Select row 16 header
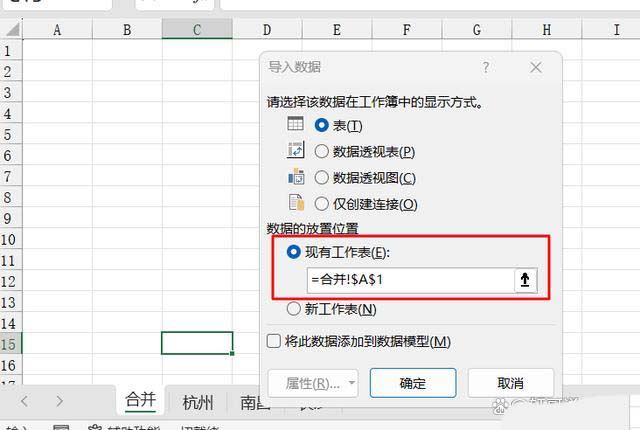640x430 pixels. pyautogui.click(x=11, y=365)
